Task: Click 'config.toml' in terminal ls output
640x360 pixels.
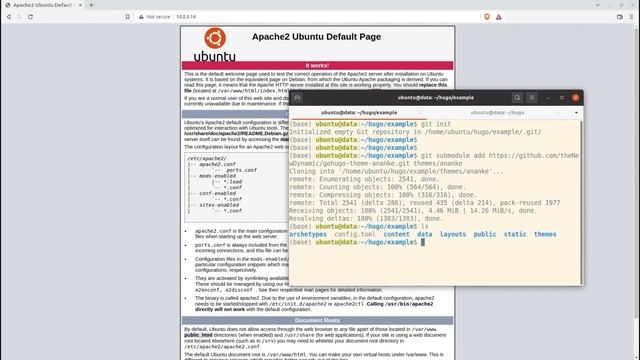Action: (x=355, y=234)
